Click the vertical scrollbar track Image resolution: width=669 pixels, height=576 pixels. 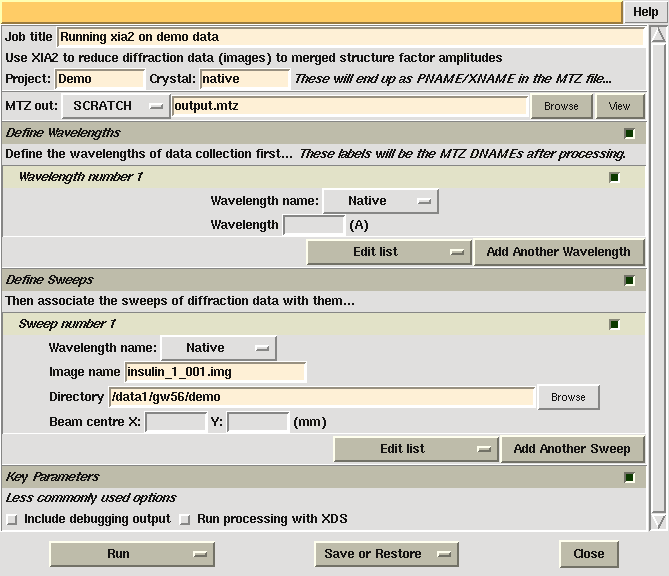659,277
